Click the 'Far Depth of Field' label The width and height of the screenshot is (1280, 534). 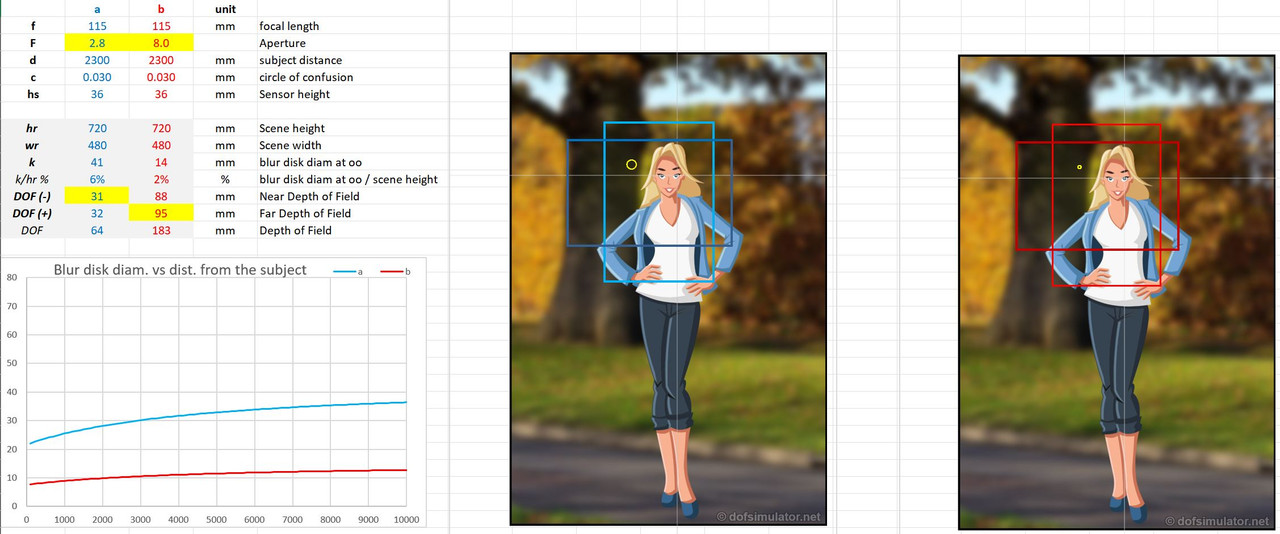(305, 214)
